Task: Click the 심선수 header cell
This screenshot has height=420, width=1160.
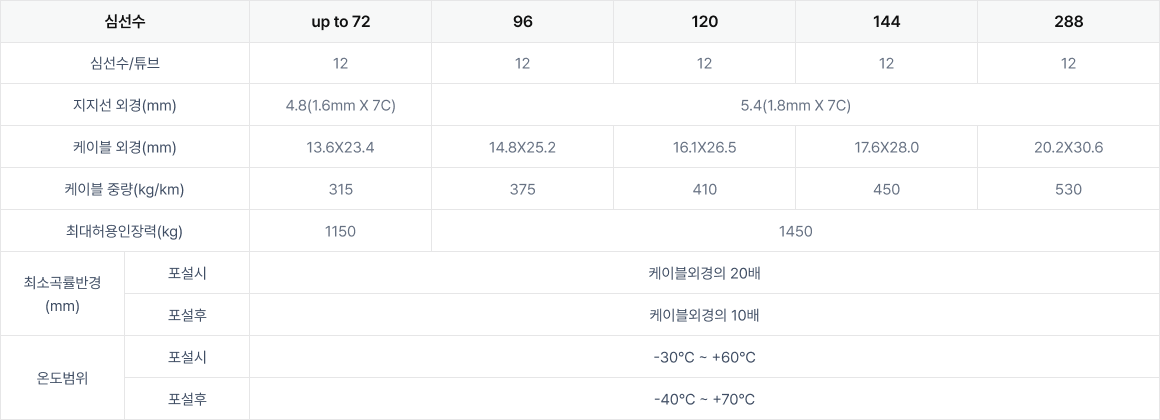Action: (x=125, y=21)
